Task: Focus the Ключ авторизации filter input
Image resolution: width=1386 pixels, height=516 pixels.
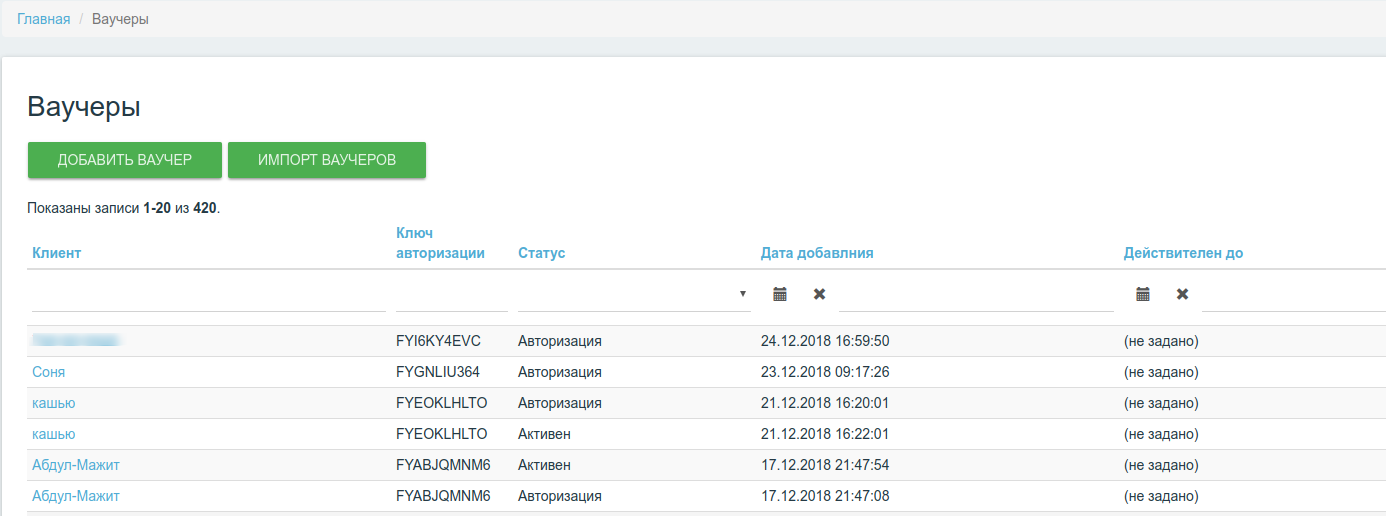Action: [452, 294]
